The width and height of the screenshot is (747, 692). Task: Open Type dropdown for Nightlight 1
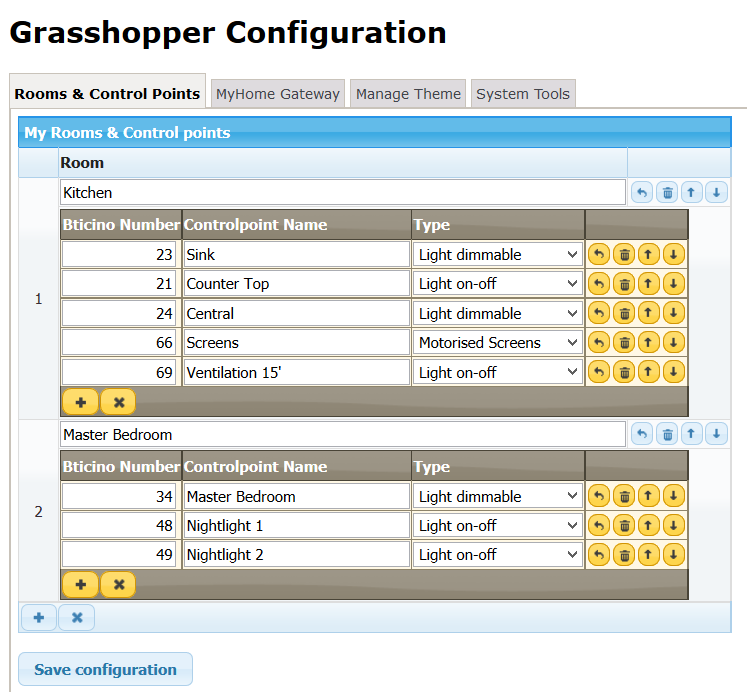pyautogui.click(x=498, y=526)
